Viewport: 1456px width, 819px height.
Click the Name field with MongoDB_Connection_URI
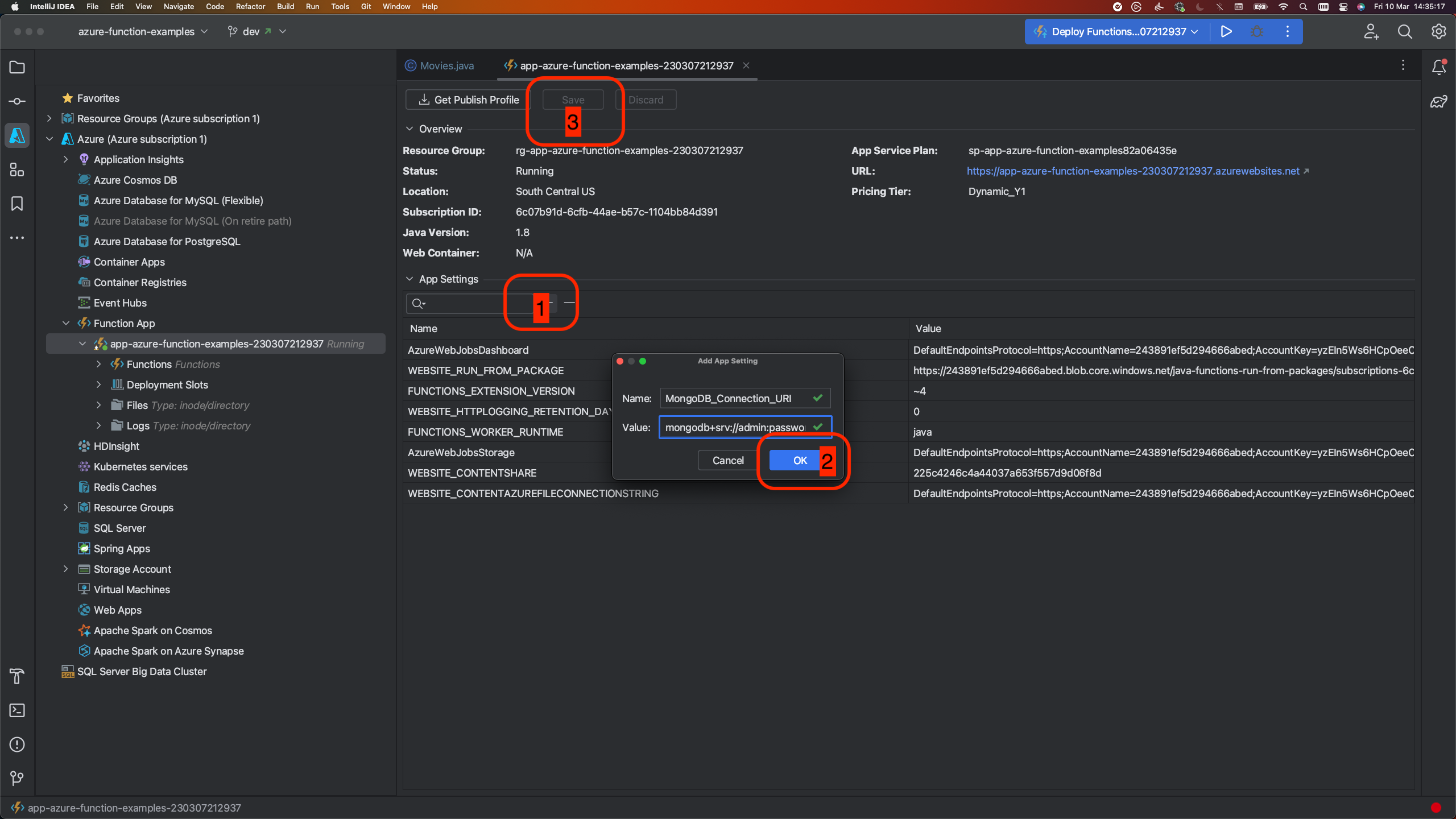point(735,399)
